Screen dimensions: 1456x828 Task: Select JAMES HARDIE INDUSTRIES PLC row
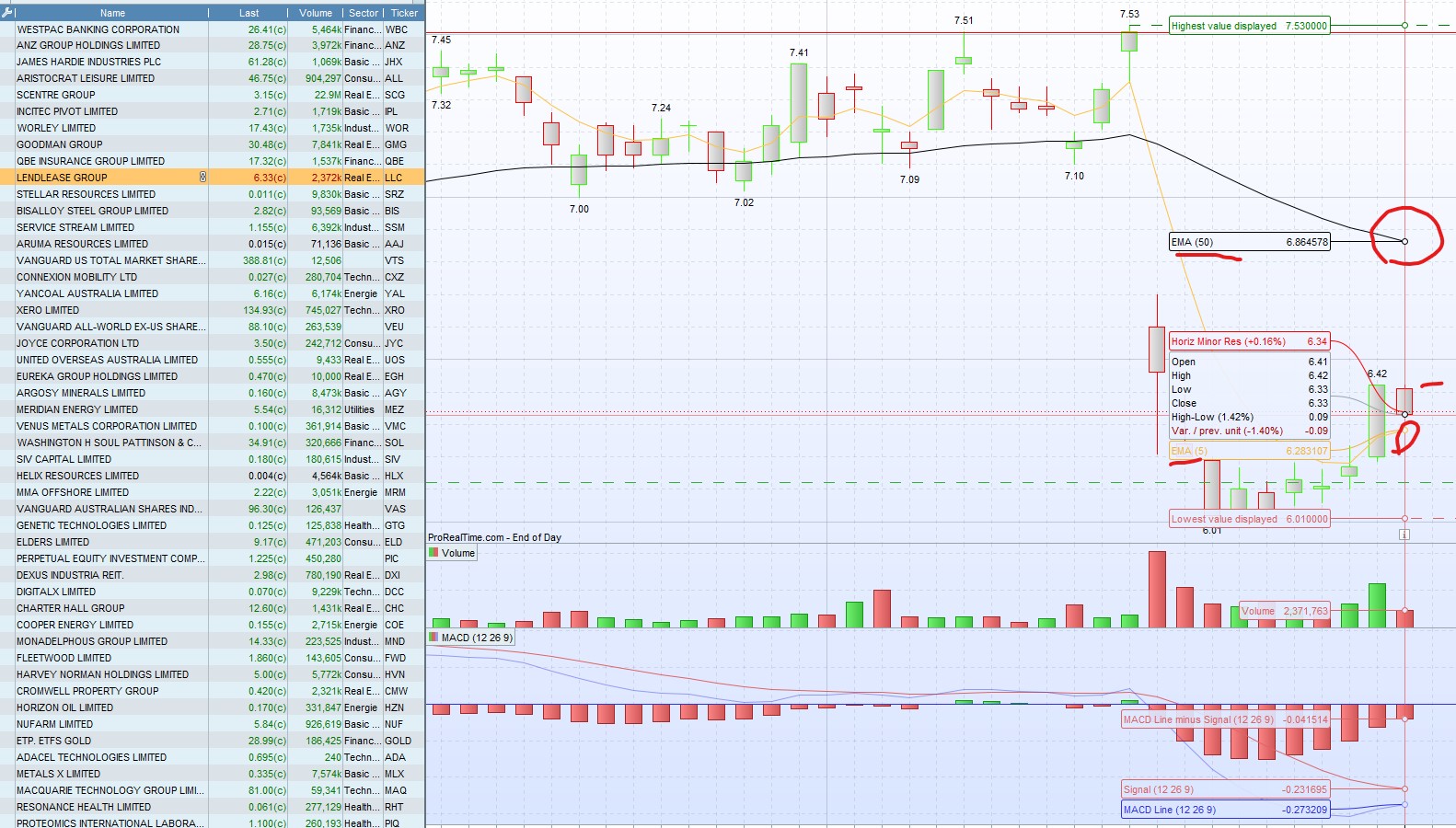tap(212, 62)
